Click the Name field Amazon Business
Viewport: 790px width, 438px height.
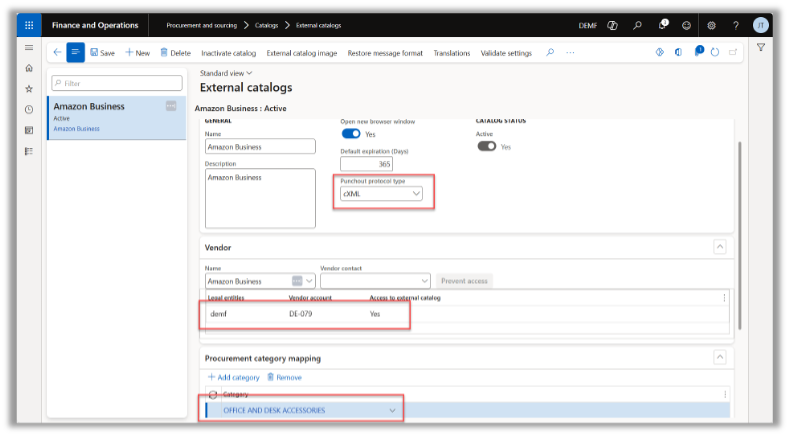click(260, 147)
